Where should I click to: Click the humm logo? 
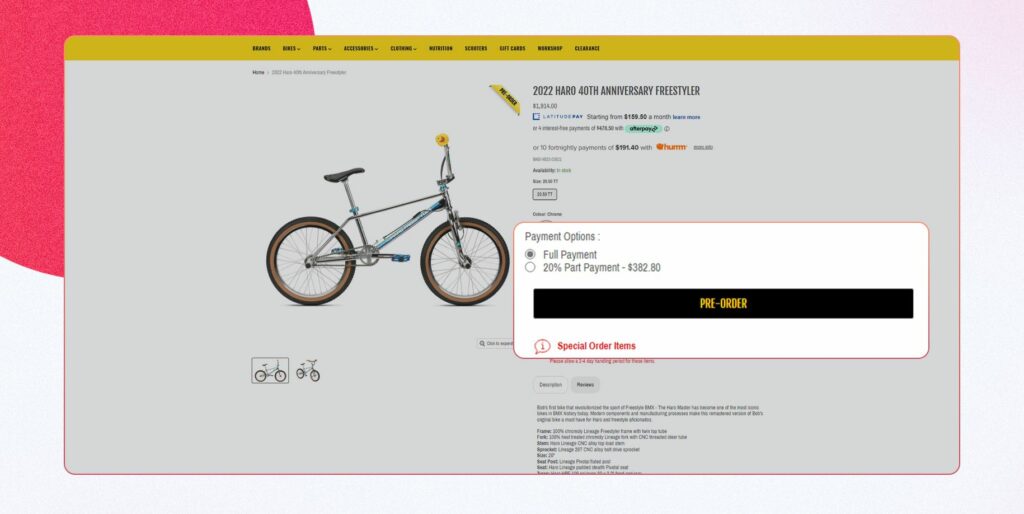click(x=671, y=147)
